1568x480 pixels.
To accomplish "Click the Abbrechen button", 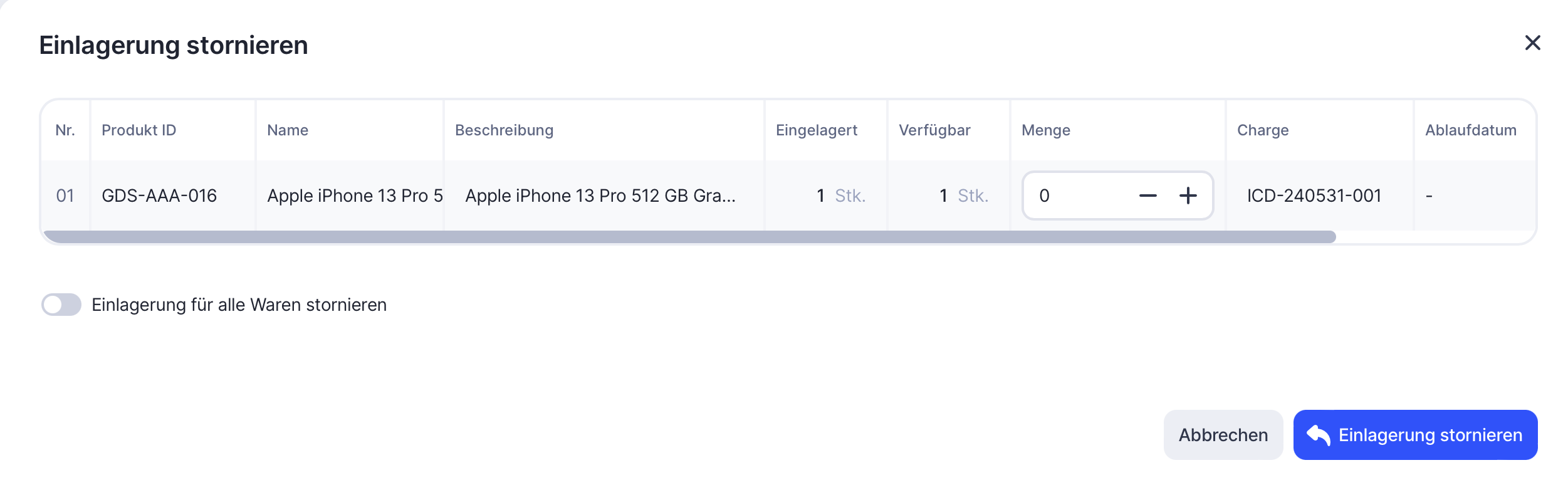I will click(x=1223, y=435).
